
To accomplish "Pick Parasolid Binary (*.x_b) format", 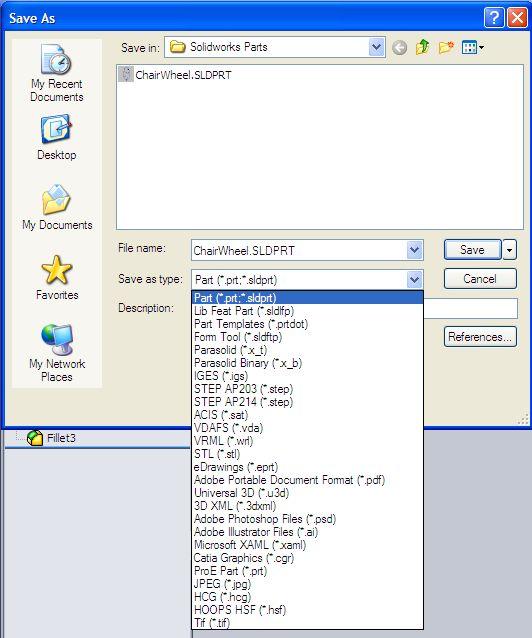I will [307, 363].
